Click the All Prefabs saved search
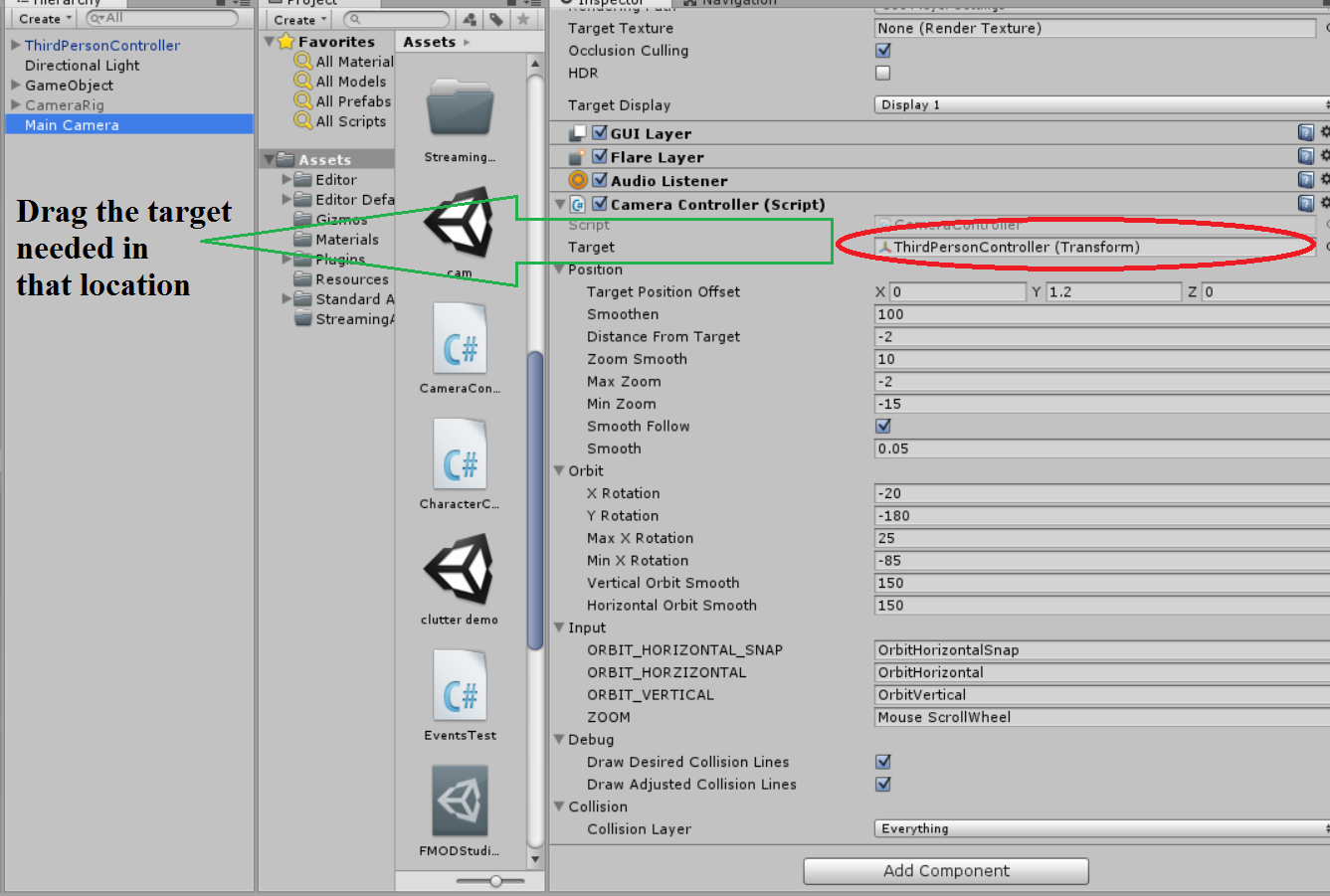This screenshot has height=896, width=1330. point(343,101)
